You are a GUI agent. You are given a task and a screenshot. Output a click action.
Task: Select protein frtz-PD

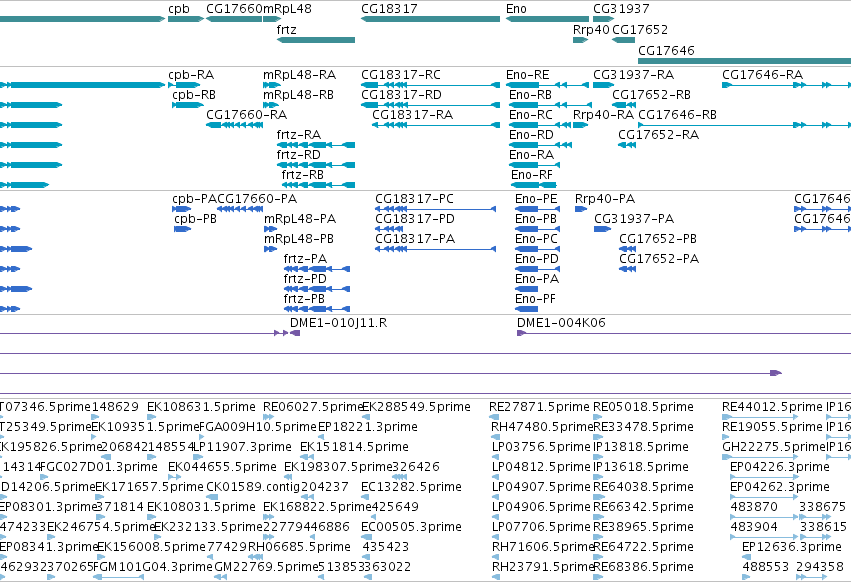(305, 279)
